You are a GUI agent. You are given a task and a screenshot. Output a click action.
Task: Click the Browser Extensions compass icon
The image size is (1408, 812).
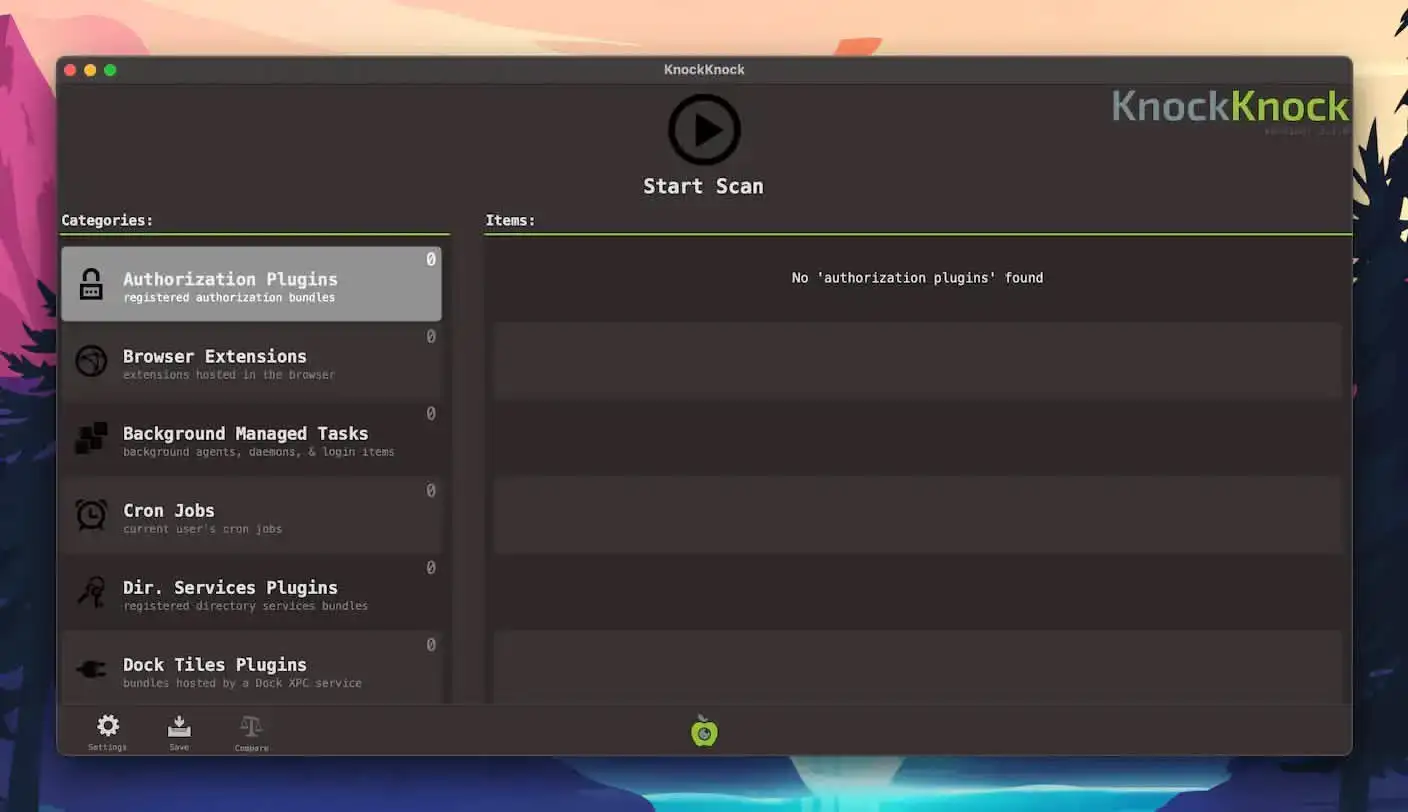coord(91,361)
